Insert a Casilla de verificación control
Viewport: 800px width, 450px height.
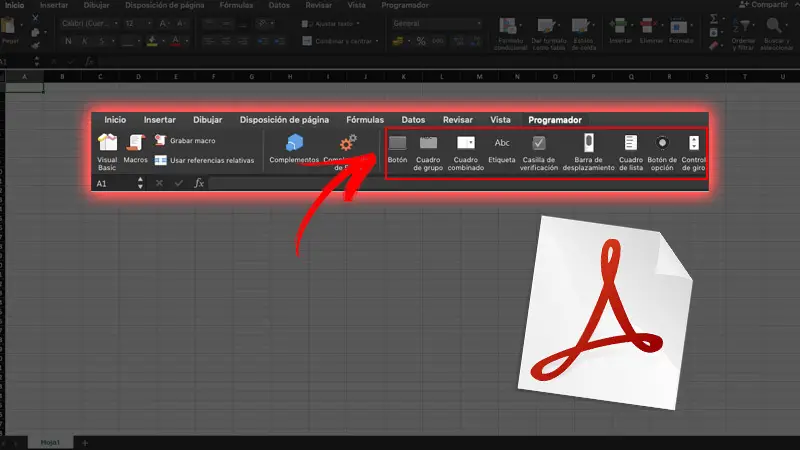[x=539, y=153]
